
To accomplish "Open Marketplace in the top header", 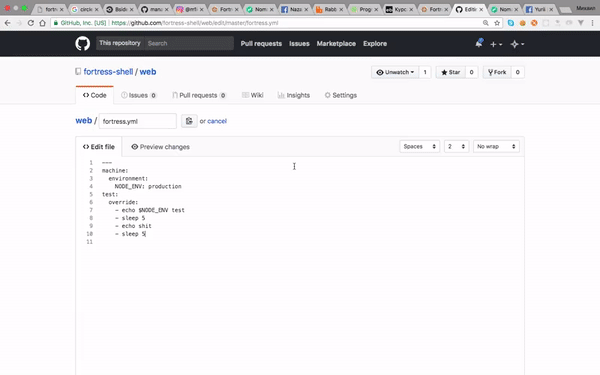I will tap(336, 44).
